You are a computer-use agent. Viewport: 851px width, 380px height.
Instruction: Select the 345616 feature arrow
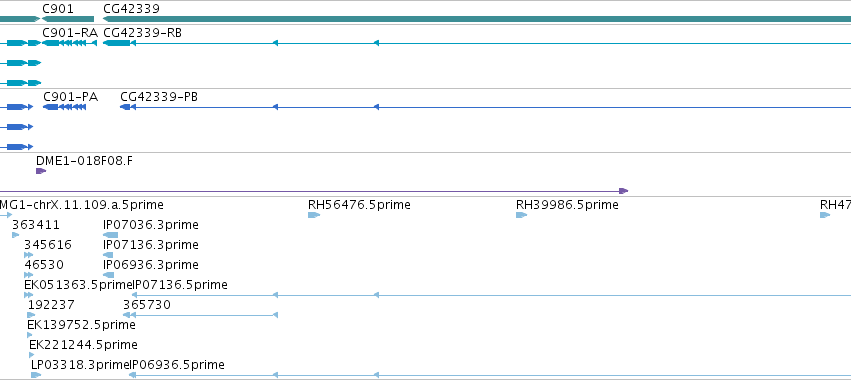point(28,255)
